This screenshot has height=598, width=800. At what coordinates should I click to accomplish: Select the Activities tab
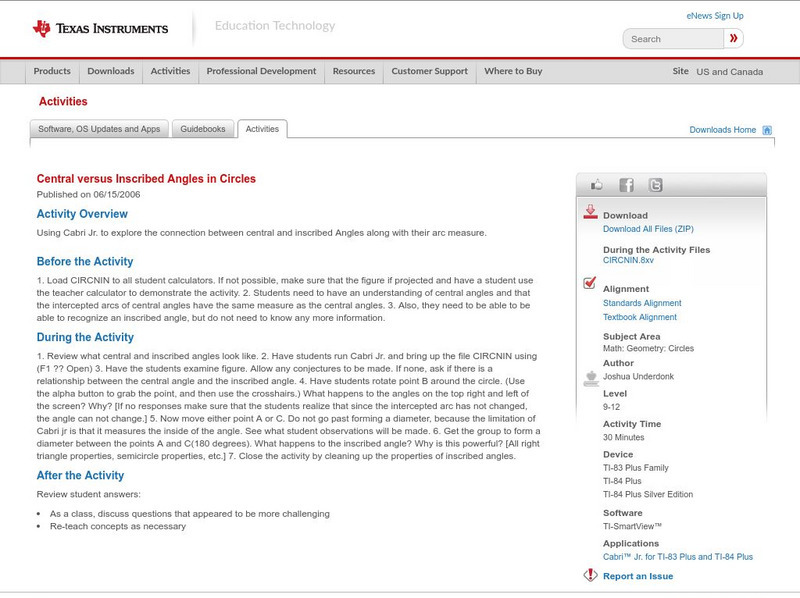262,129
